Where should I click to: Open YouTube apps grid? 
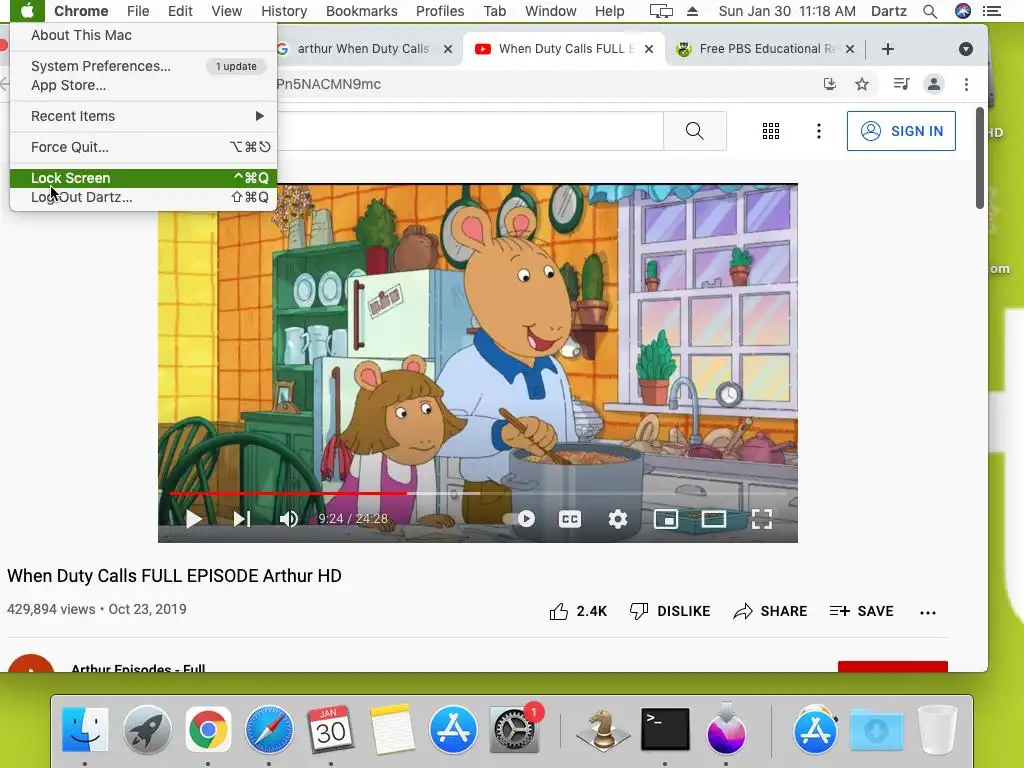pos(771,131)
